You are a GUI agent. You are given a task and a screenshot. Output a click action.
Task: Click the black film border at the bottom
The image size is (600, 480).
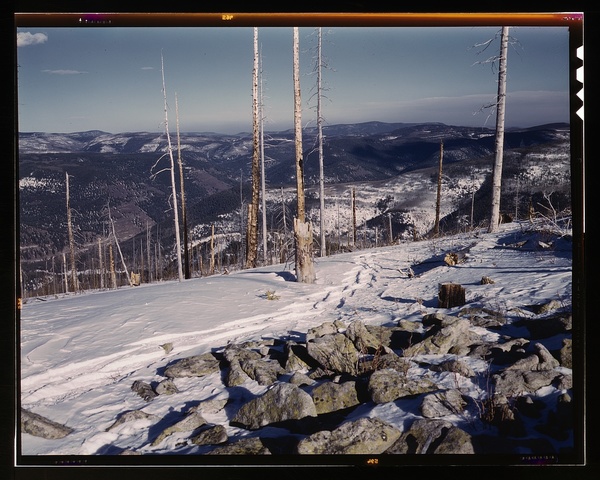pyautogui.click(x=300, y=470)
